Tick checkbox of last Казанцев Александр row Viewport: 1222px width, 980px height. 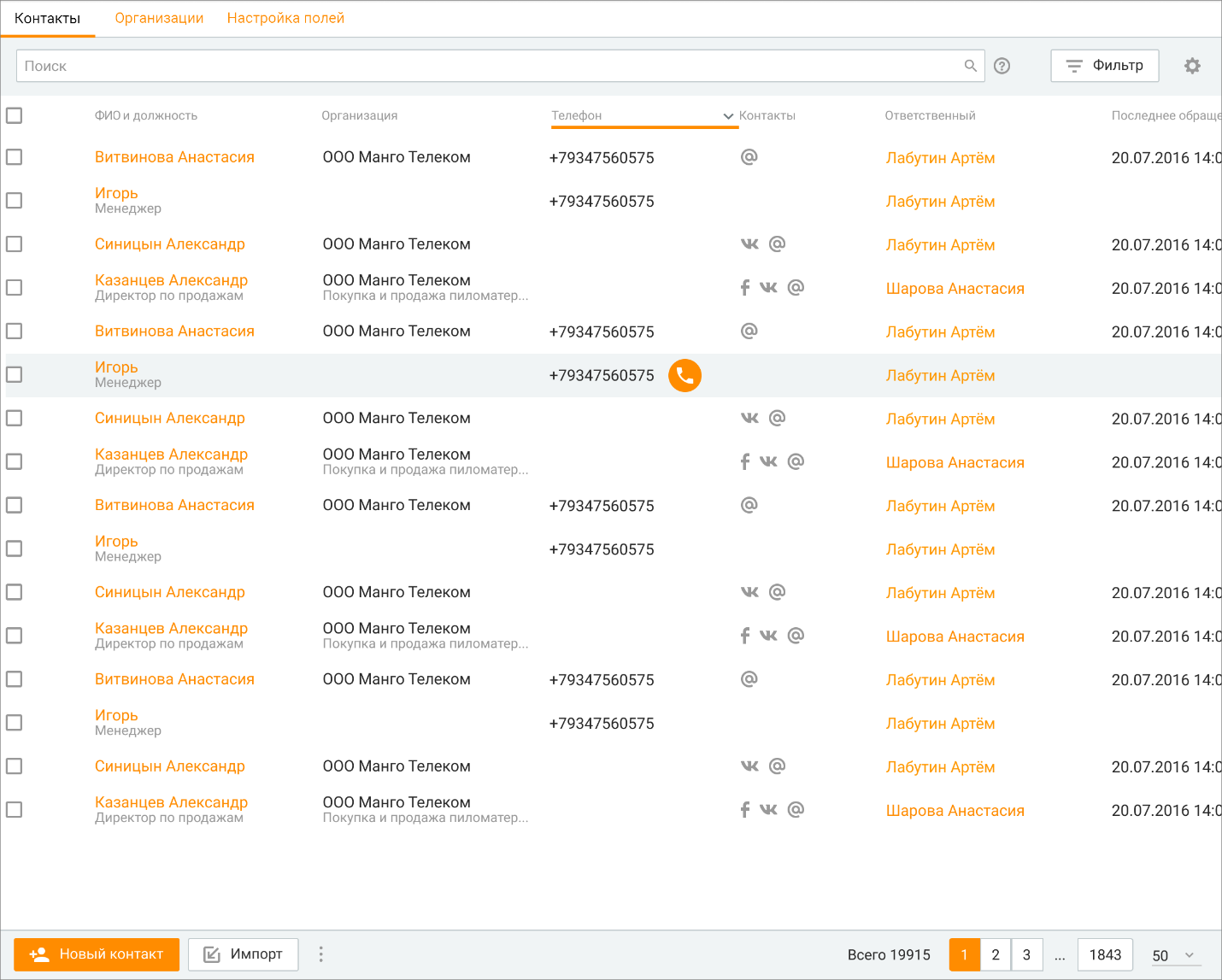click(15, 809)
